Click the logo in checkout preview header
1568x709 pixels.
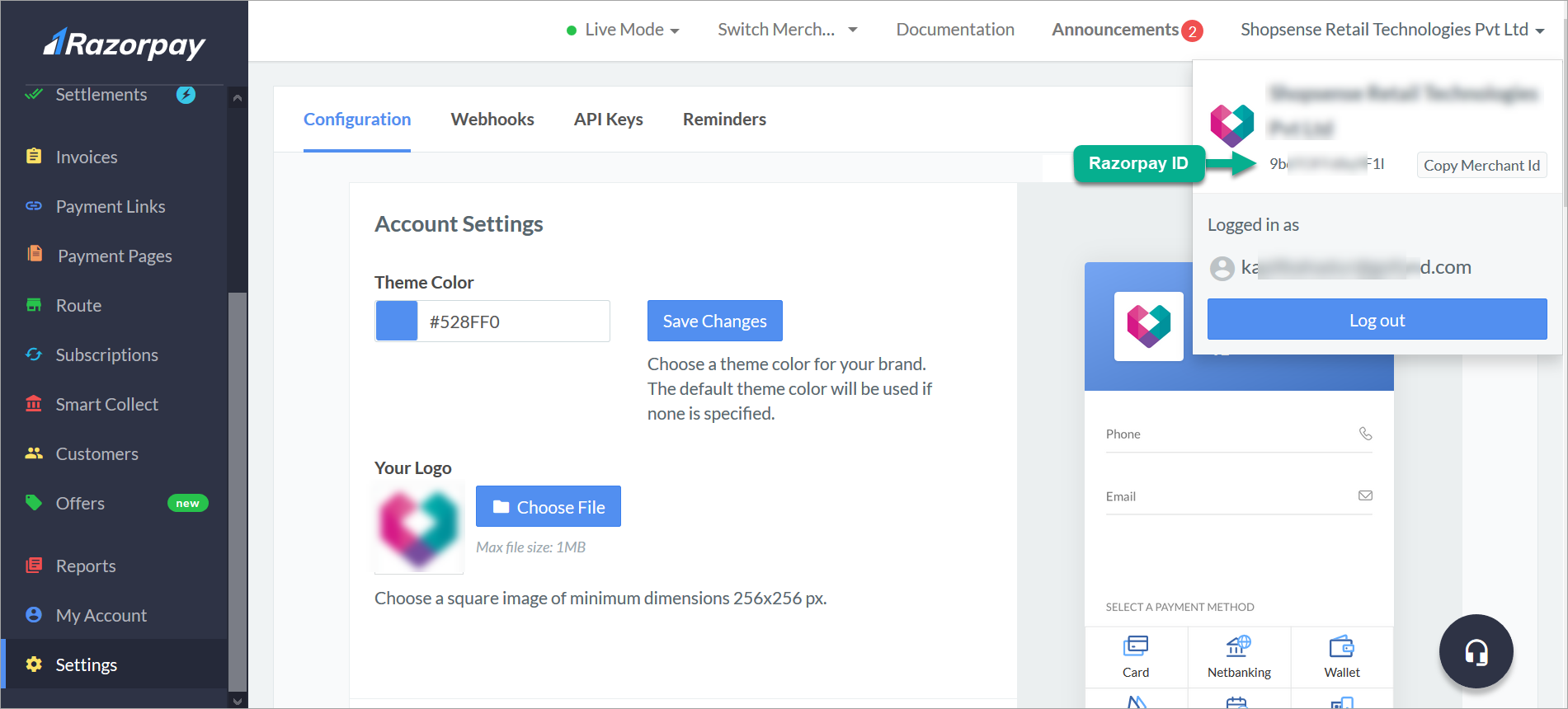1148,326
